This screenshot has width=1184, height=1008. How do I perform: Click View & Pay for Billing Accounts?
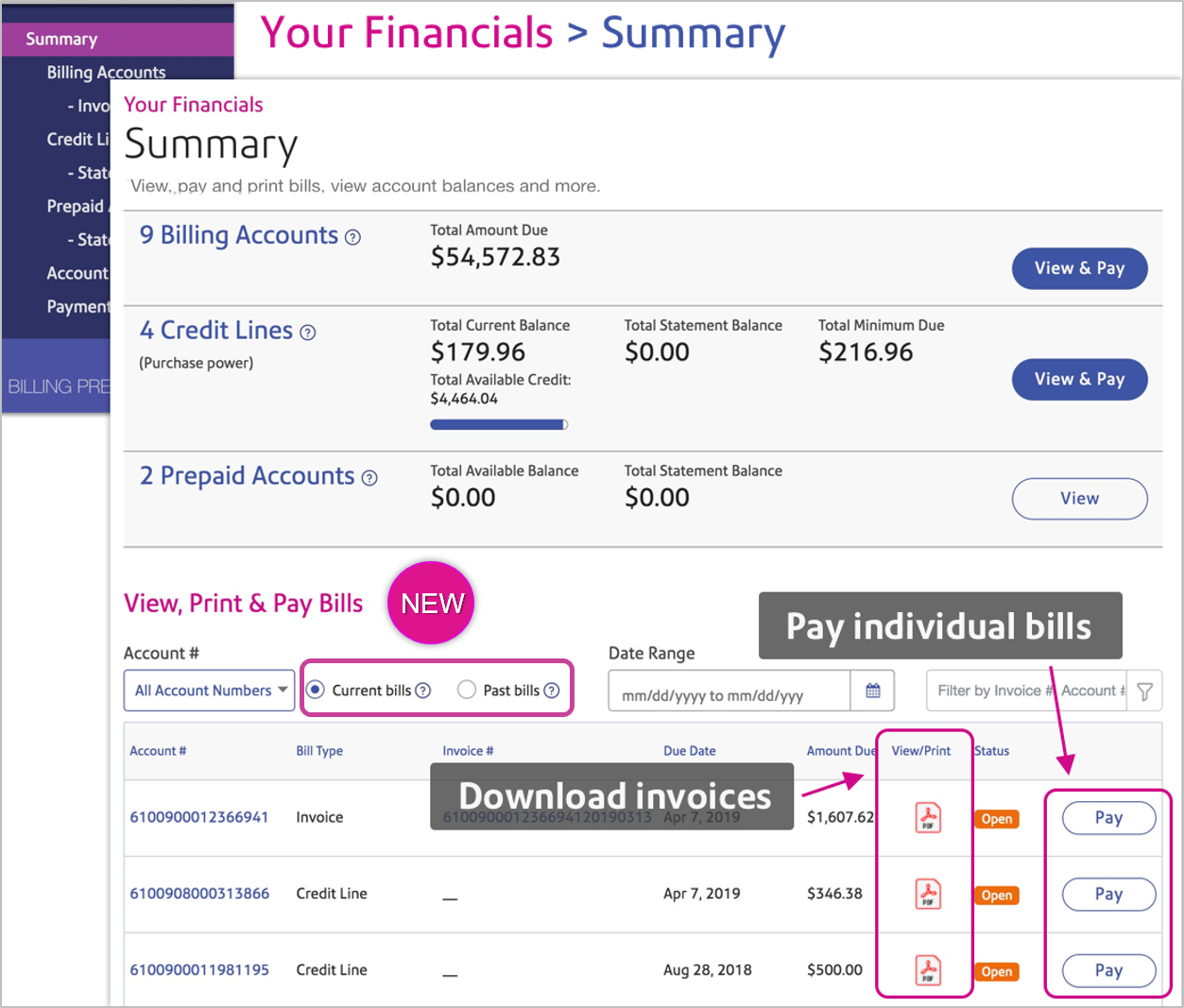(1079, 268)
